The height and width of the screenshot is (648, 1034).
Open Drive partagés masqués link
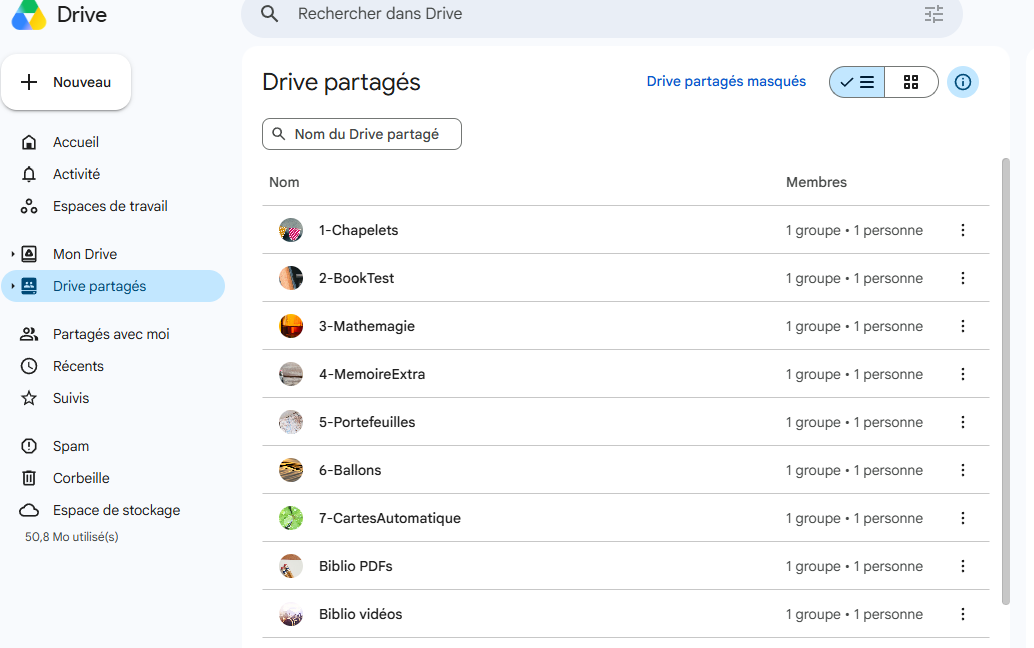(726, 81)
